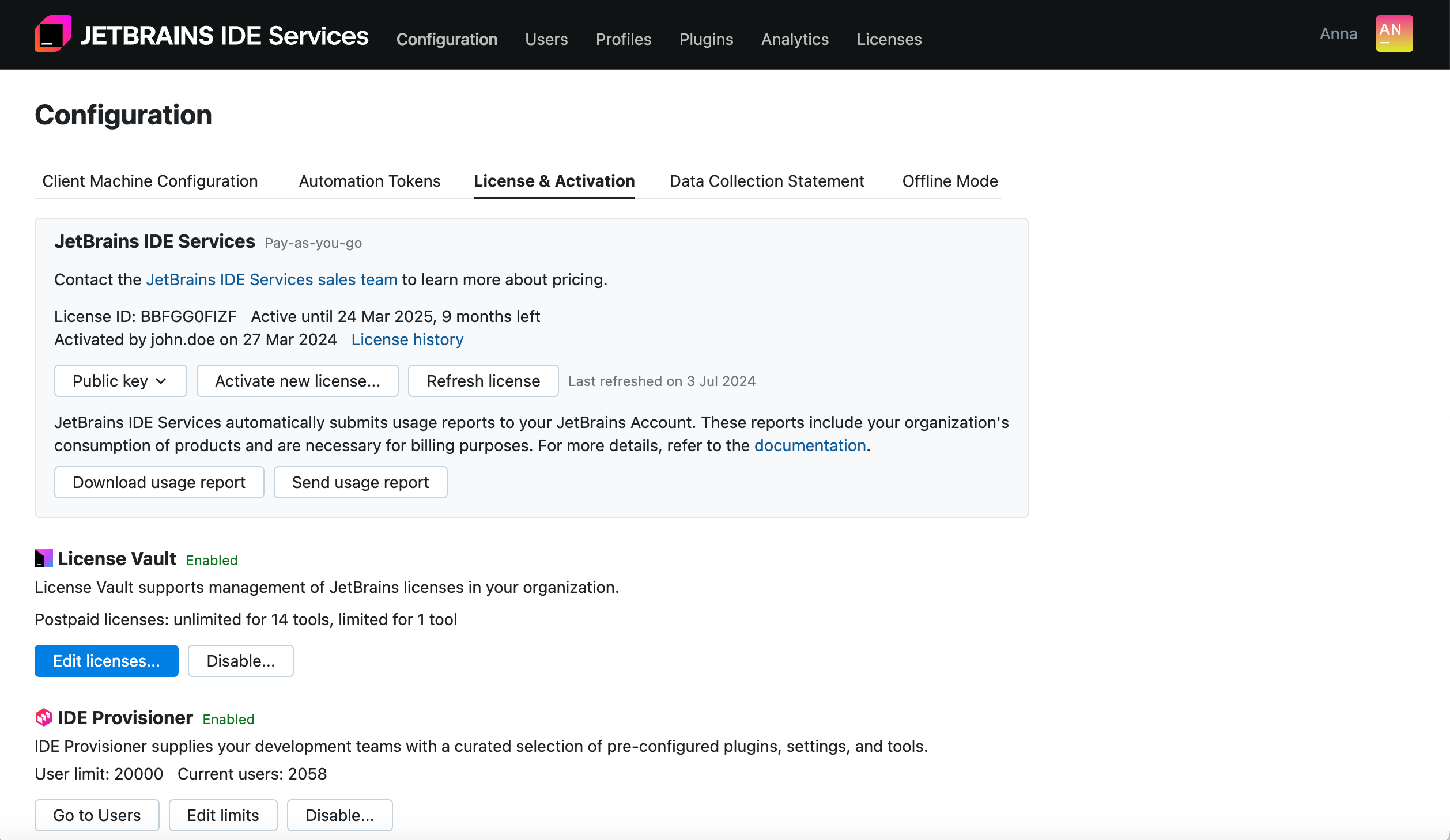
Task: Click Go to Users button
Action: pos(97,815)
